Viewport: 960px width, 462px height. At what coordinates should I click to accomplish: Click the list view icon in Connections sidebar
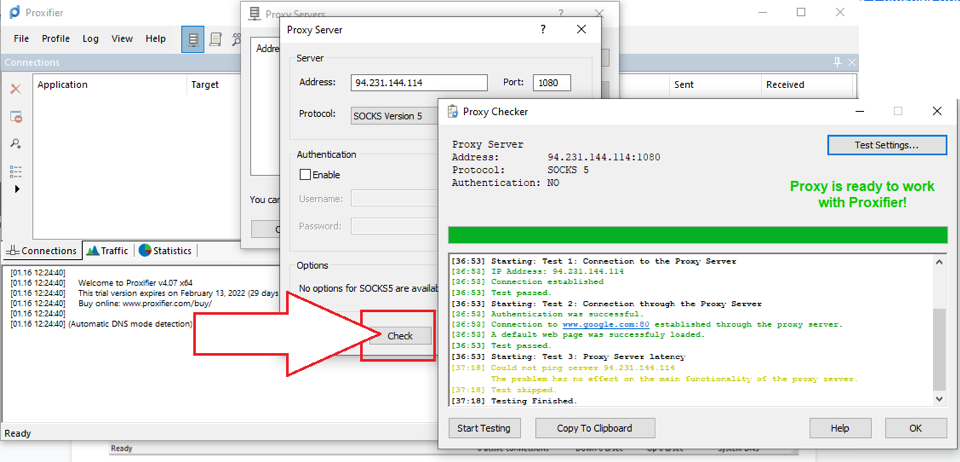pos(16,170)
